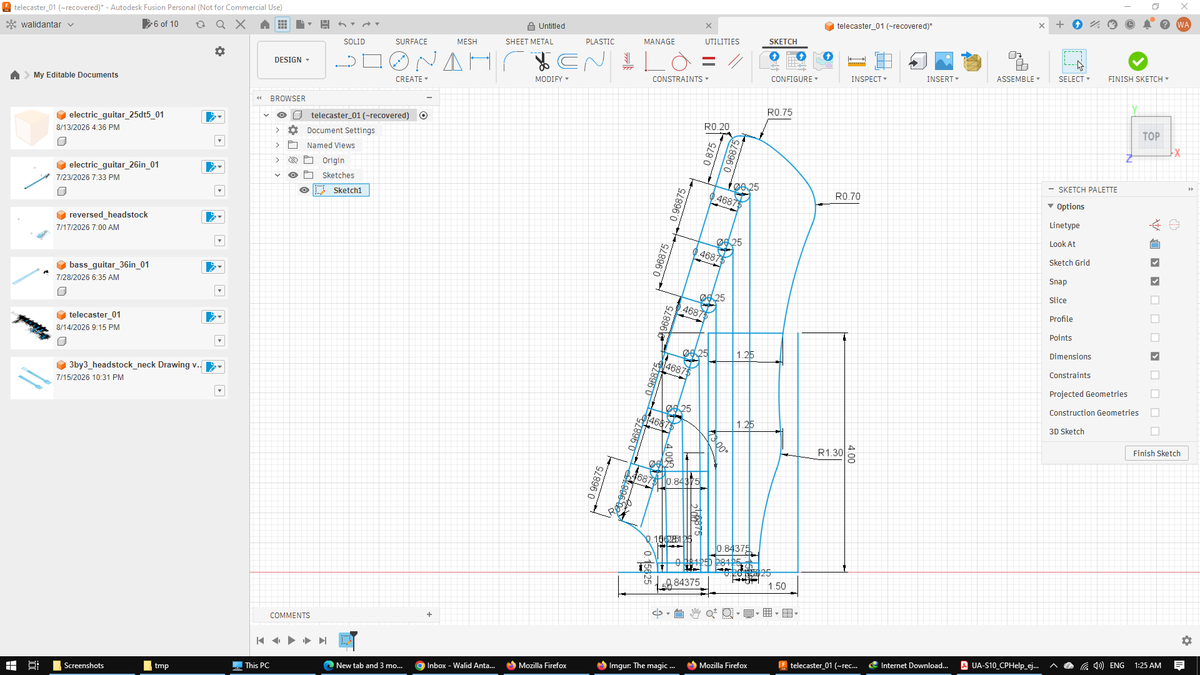Image resolution: width=1200 pixels, height=675 pixels.
Task: Enable the Profile checkbox
Action: [x=1155, y=319]
